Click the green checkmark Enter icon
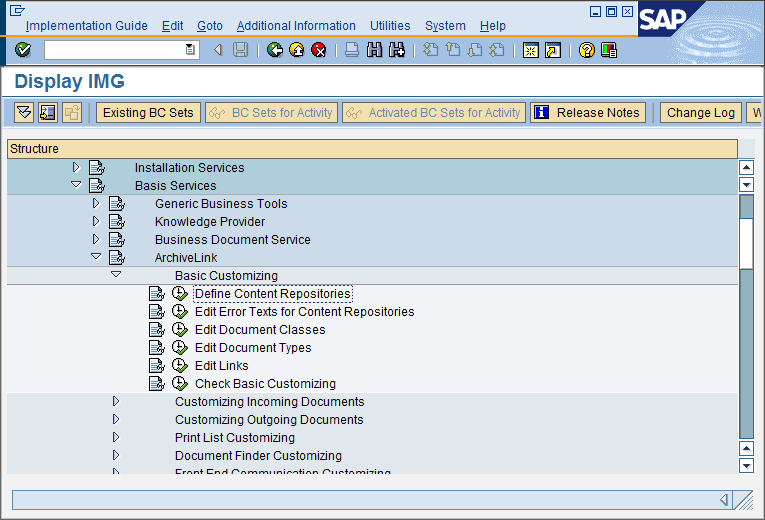Image resolution: width=765 pixels, height=520 pixels. (x=23, y=50)
